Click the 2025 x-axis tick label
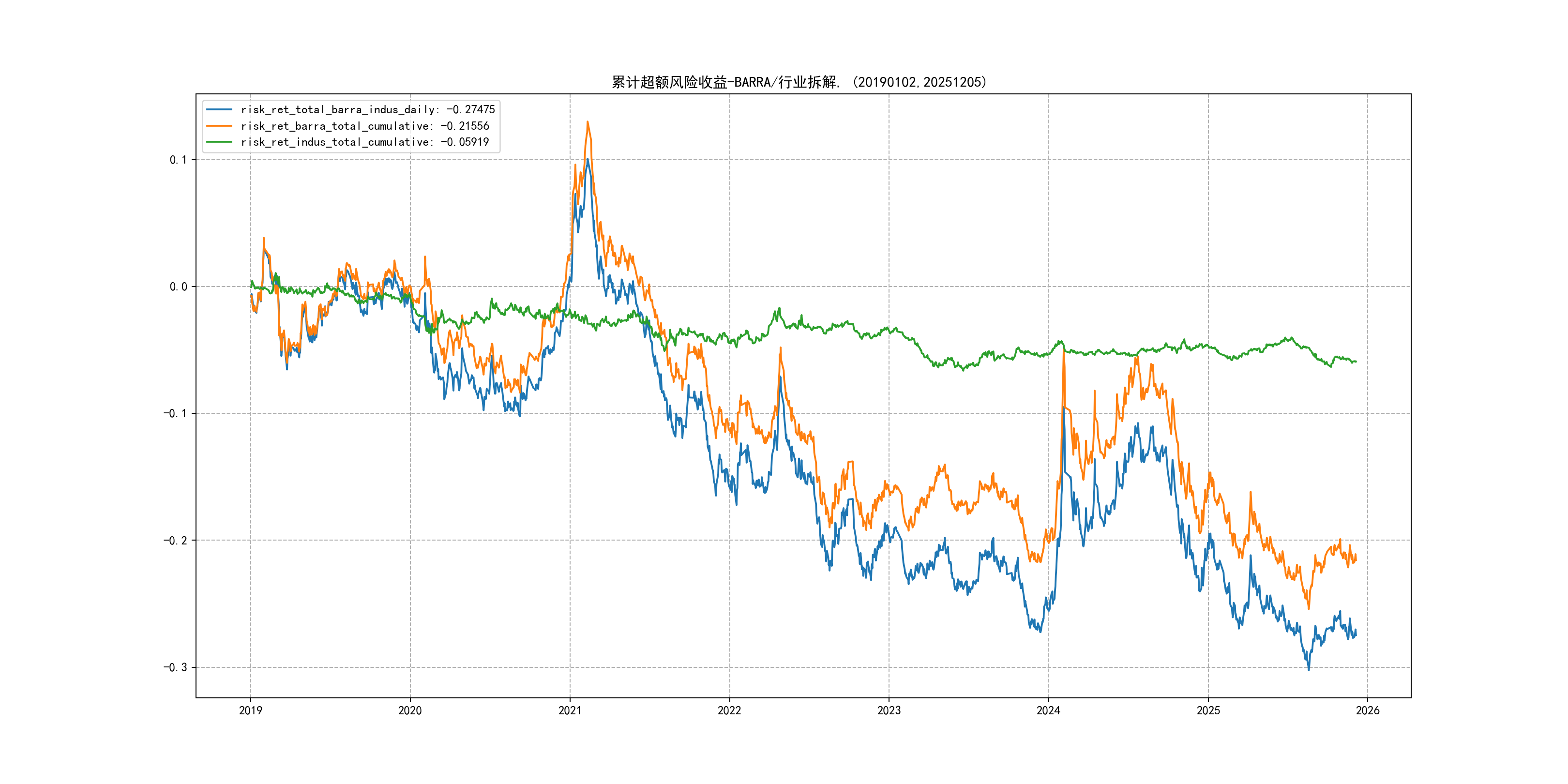Viewport: 1568px width, 784px height. [x=1208, y=710]
